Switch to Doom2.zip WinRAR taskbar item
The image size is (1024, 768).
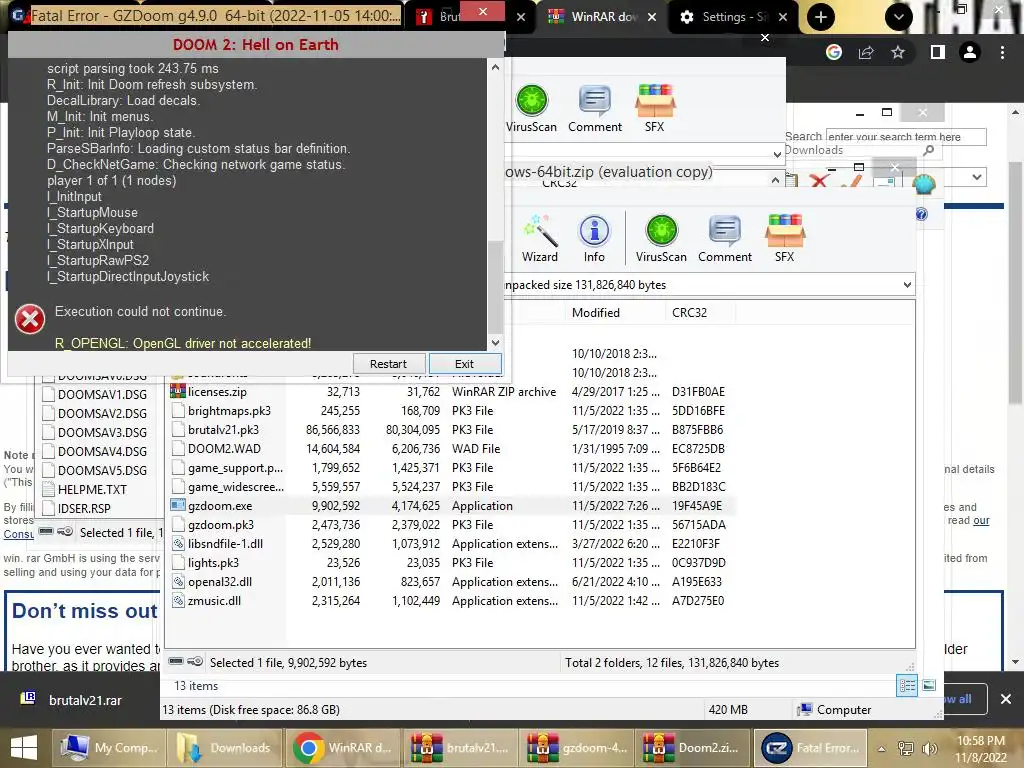[x=690, y=748]
